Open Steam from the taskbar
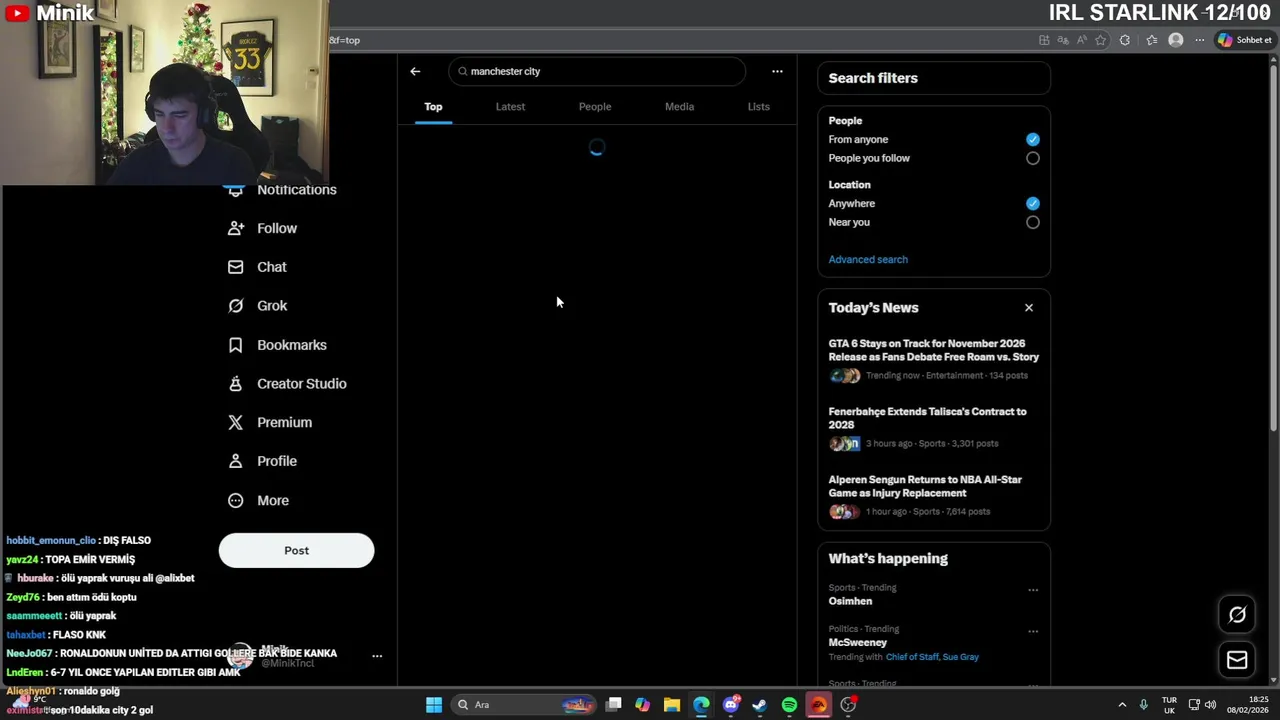This screenshot has height=720, width=1280. point(760,705)
